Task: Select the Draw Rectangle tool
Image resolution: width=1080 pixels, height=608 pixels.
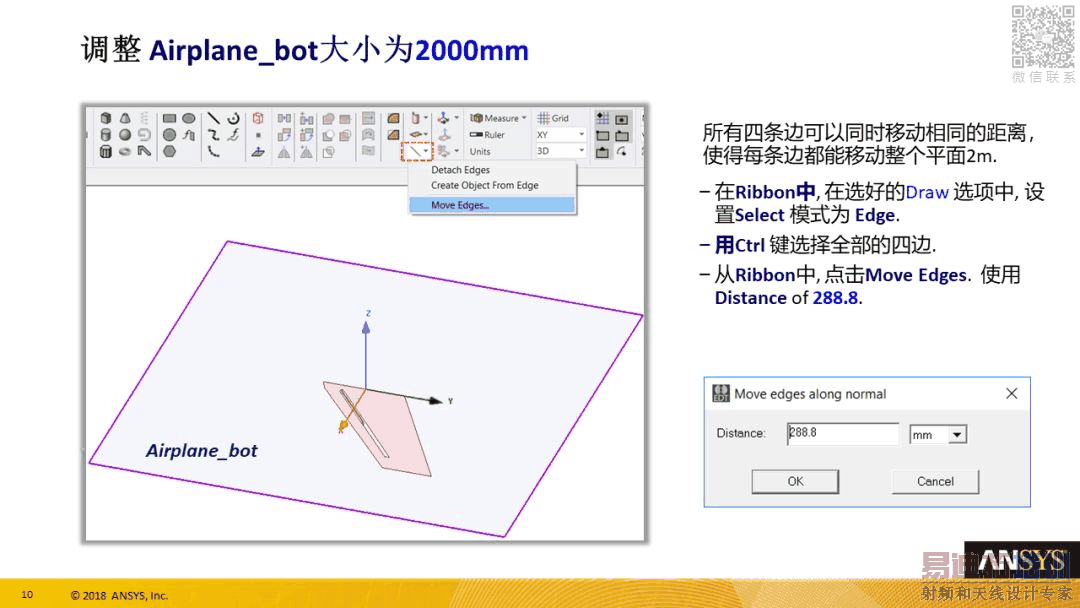Action: click(169, 118)
